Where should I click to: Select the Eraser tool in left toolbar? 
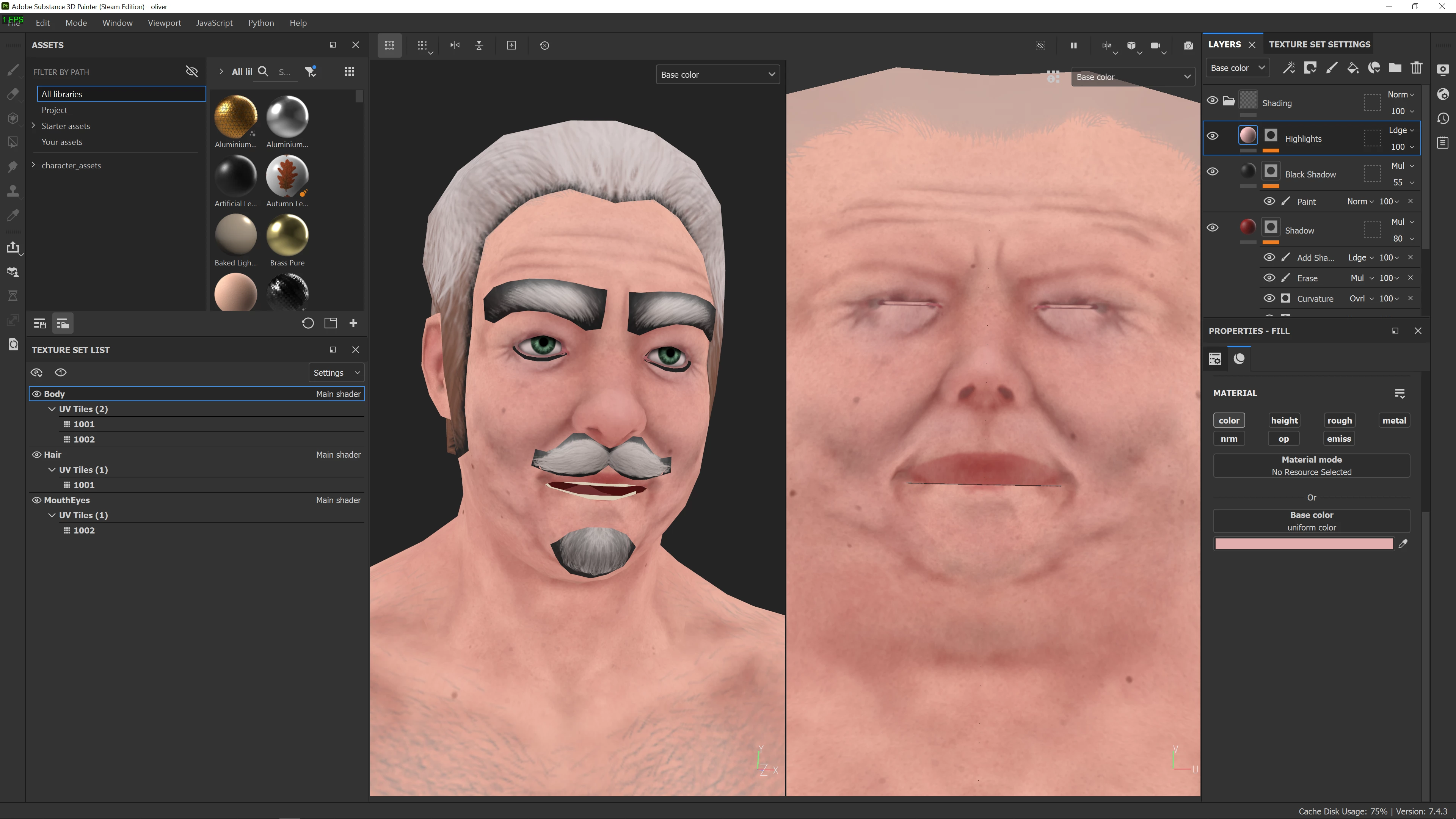[x=13, y=94]
